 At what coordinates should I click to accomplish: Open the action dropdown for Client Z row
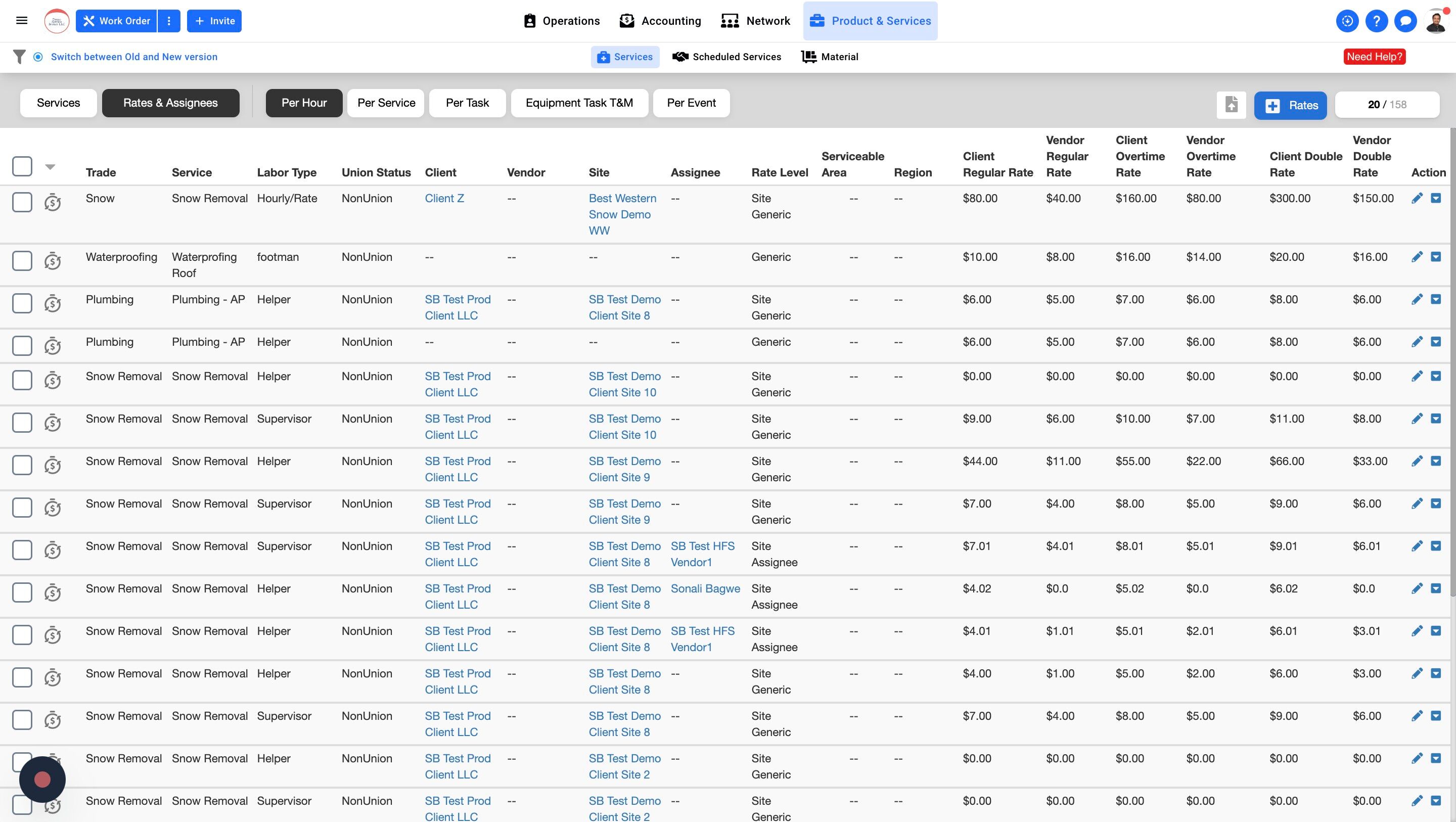(x=1436, y=199)
